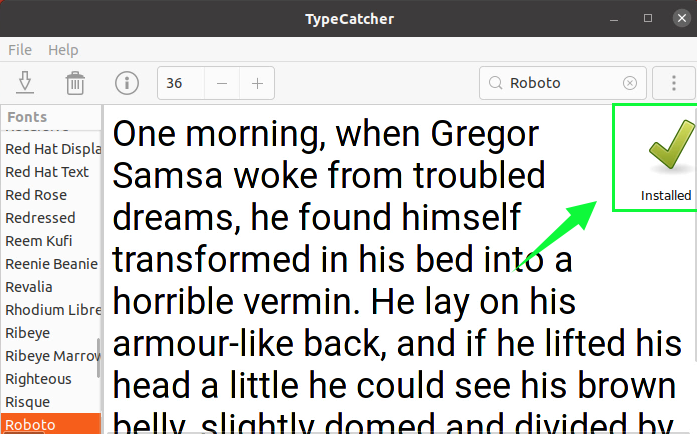Click the trash uninstall font icon

point(75,83)
